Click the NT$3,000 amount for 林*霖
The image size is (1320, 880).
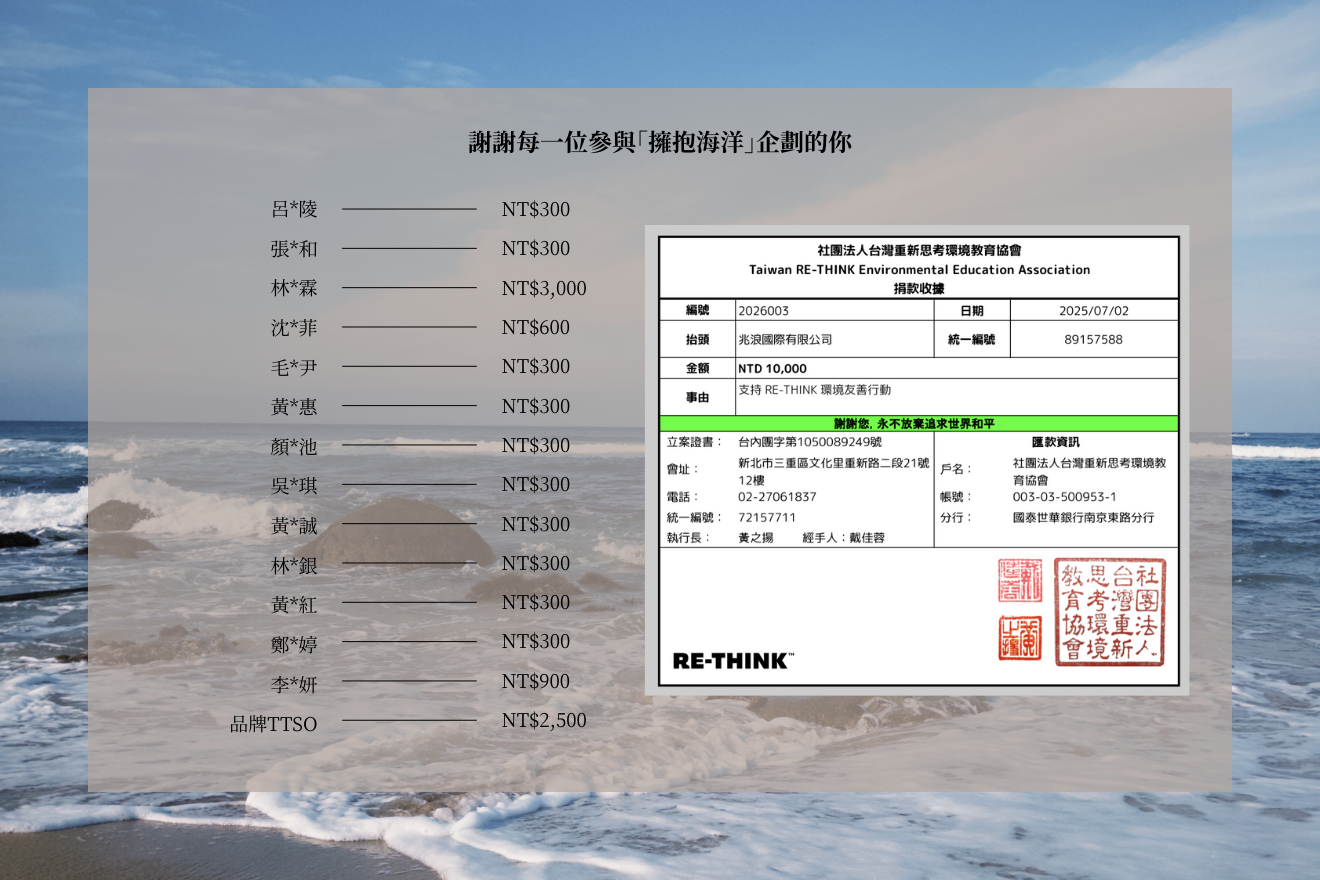[x=544, y=288]
